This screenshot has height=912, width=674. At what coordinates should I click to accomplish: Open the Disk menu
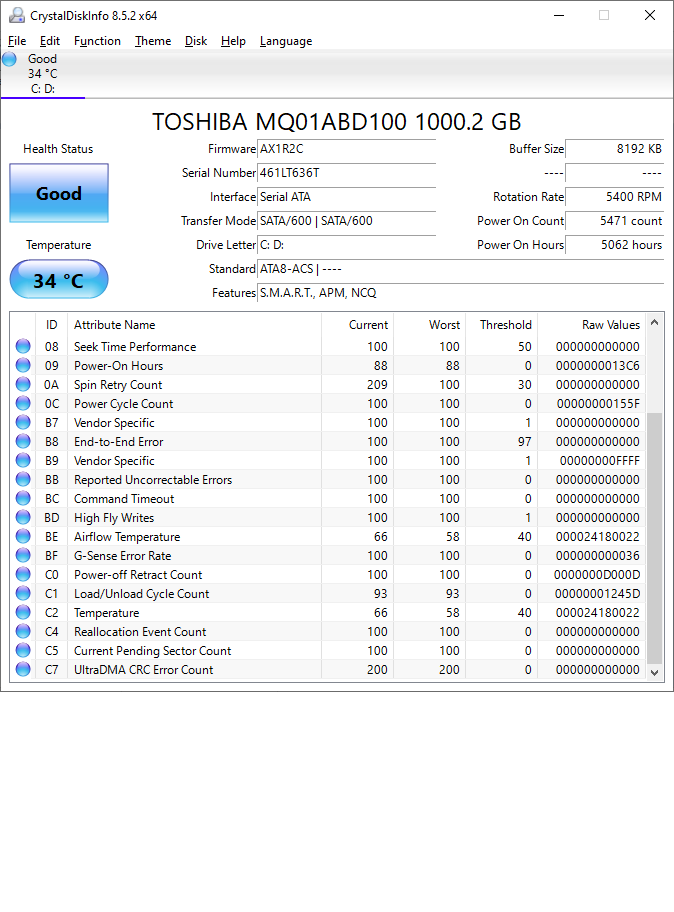coord(196,41)
